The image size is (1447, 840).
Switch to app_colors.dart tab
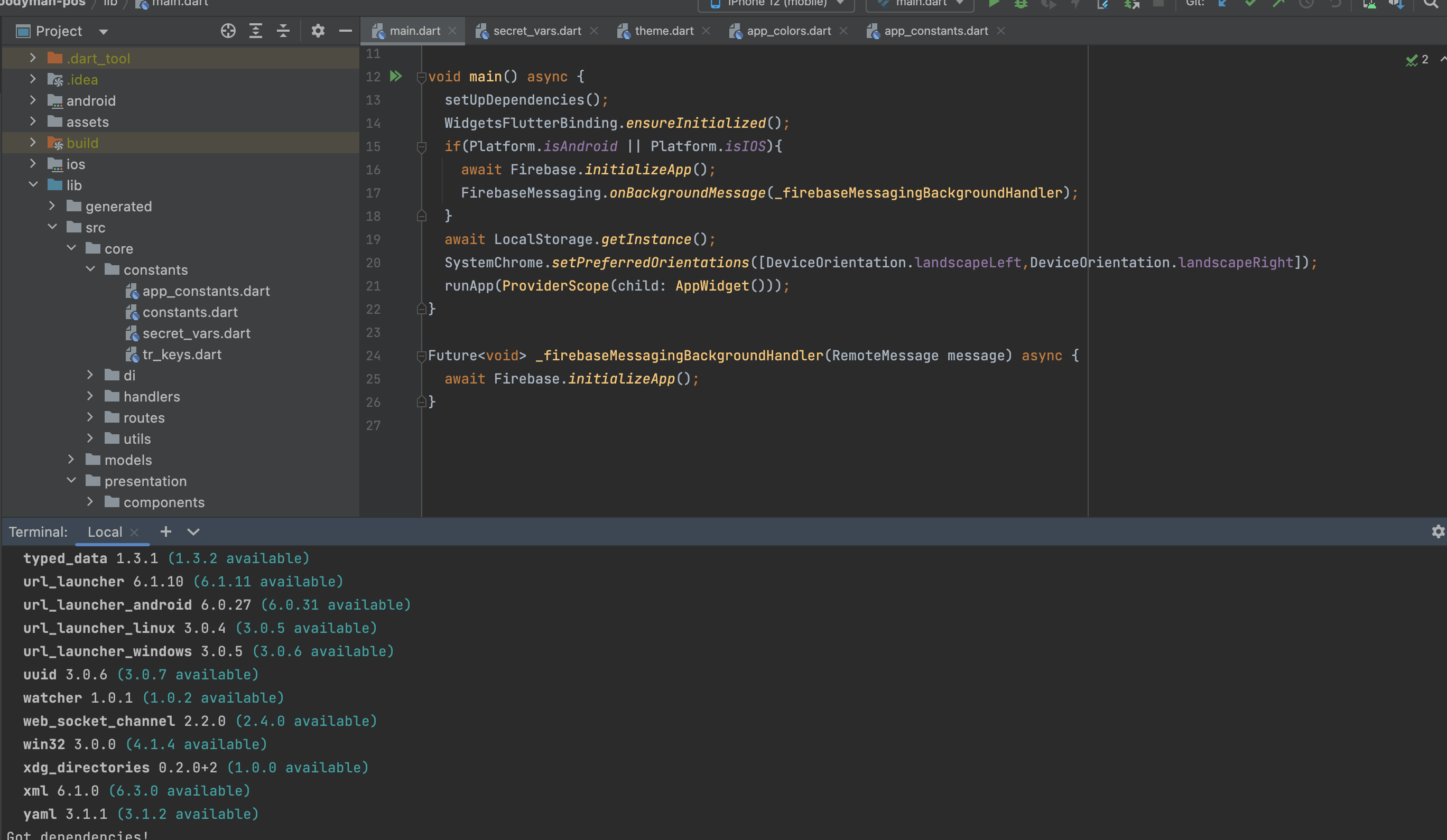pyautogui.click(x=789, y=31)
